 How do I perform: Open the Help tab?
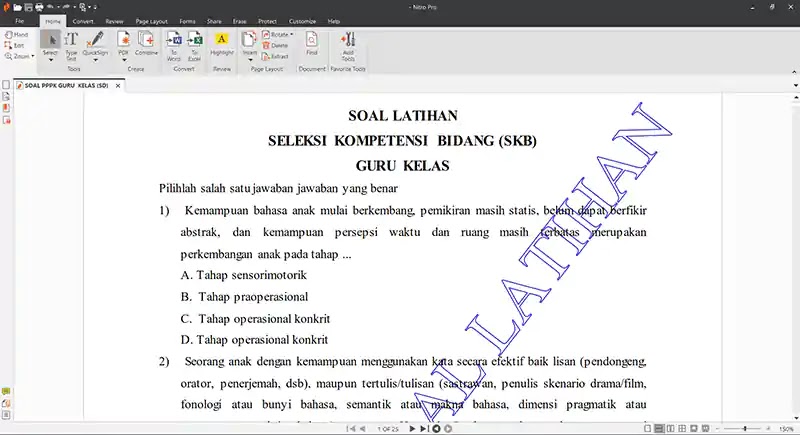pyautogui.click(x=334, y=21)
